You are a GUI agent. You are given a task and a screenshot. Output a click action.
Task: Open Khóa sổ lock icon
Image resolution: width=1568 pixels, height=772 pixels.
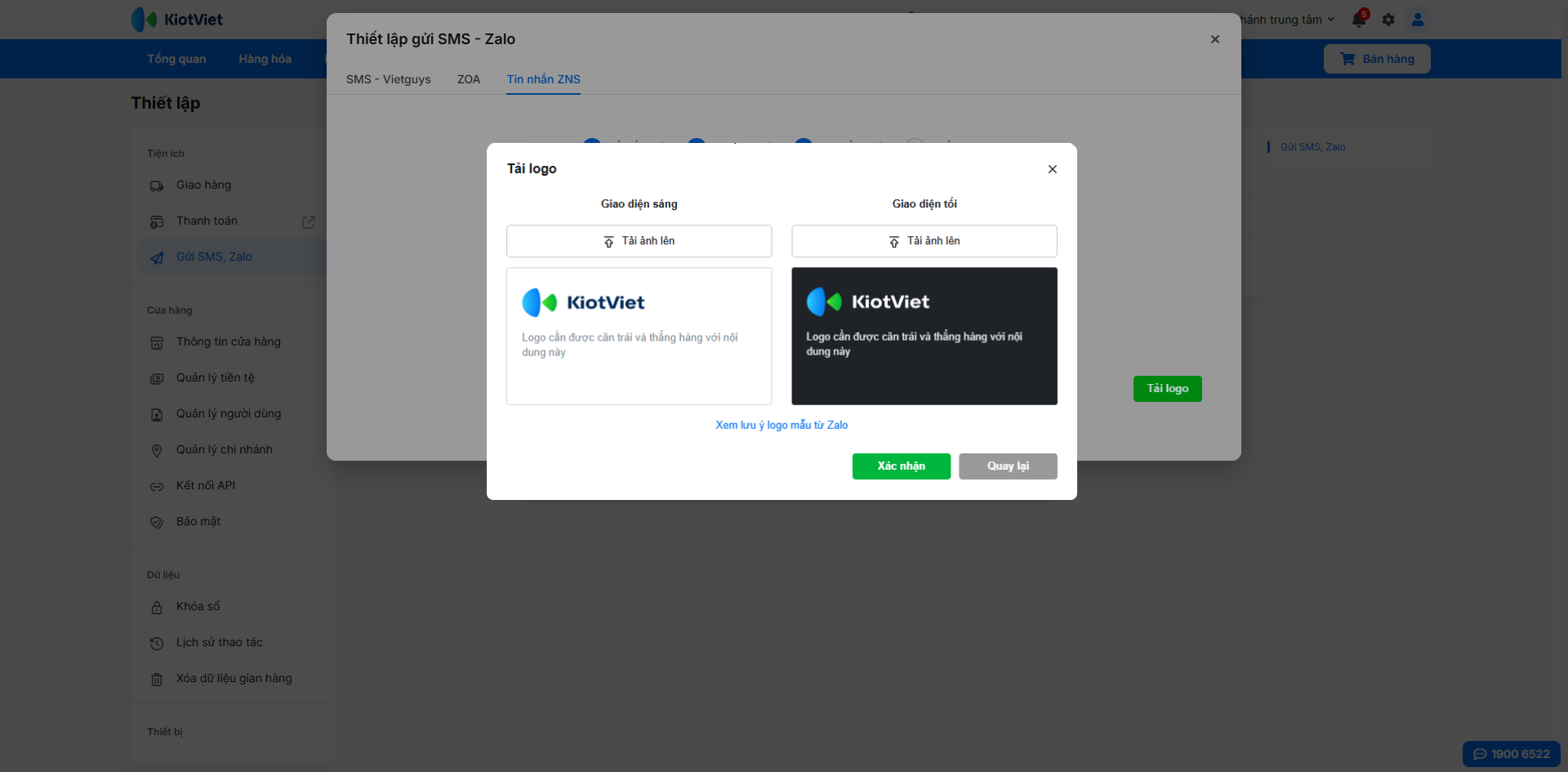point(157,608)
